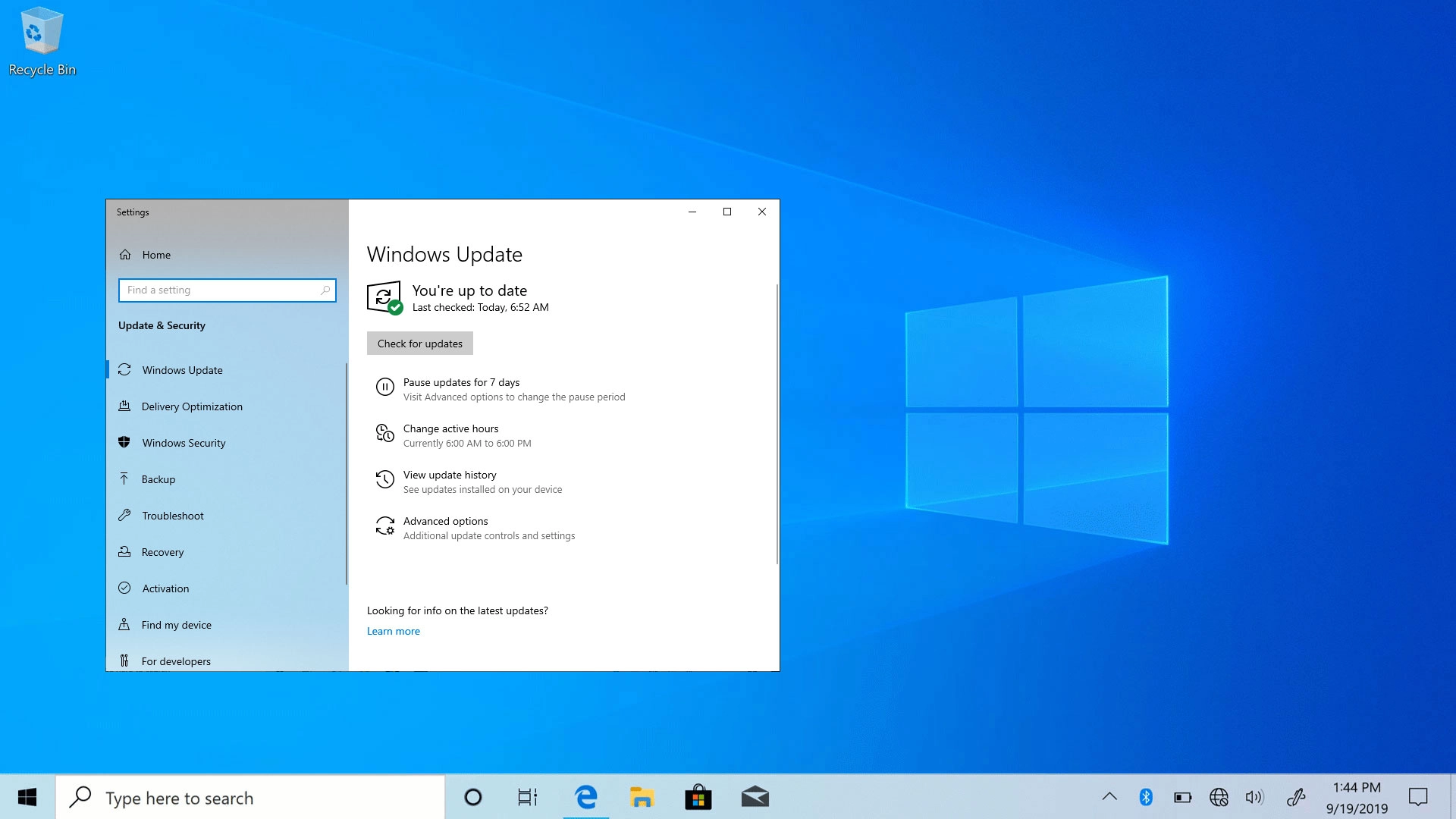Screen dimensions: 1456x819
Task: Go to Settings Home
Action: [155, 255]
